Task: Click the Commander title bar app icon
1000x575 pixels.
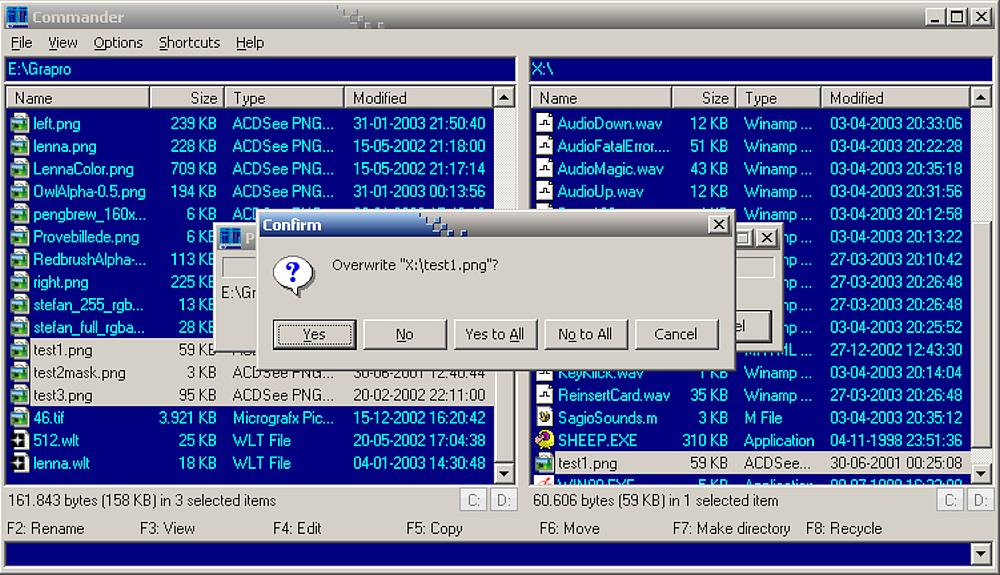Action: click(x=17, y=16)
